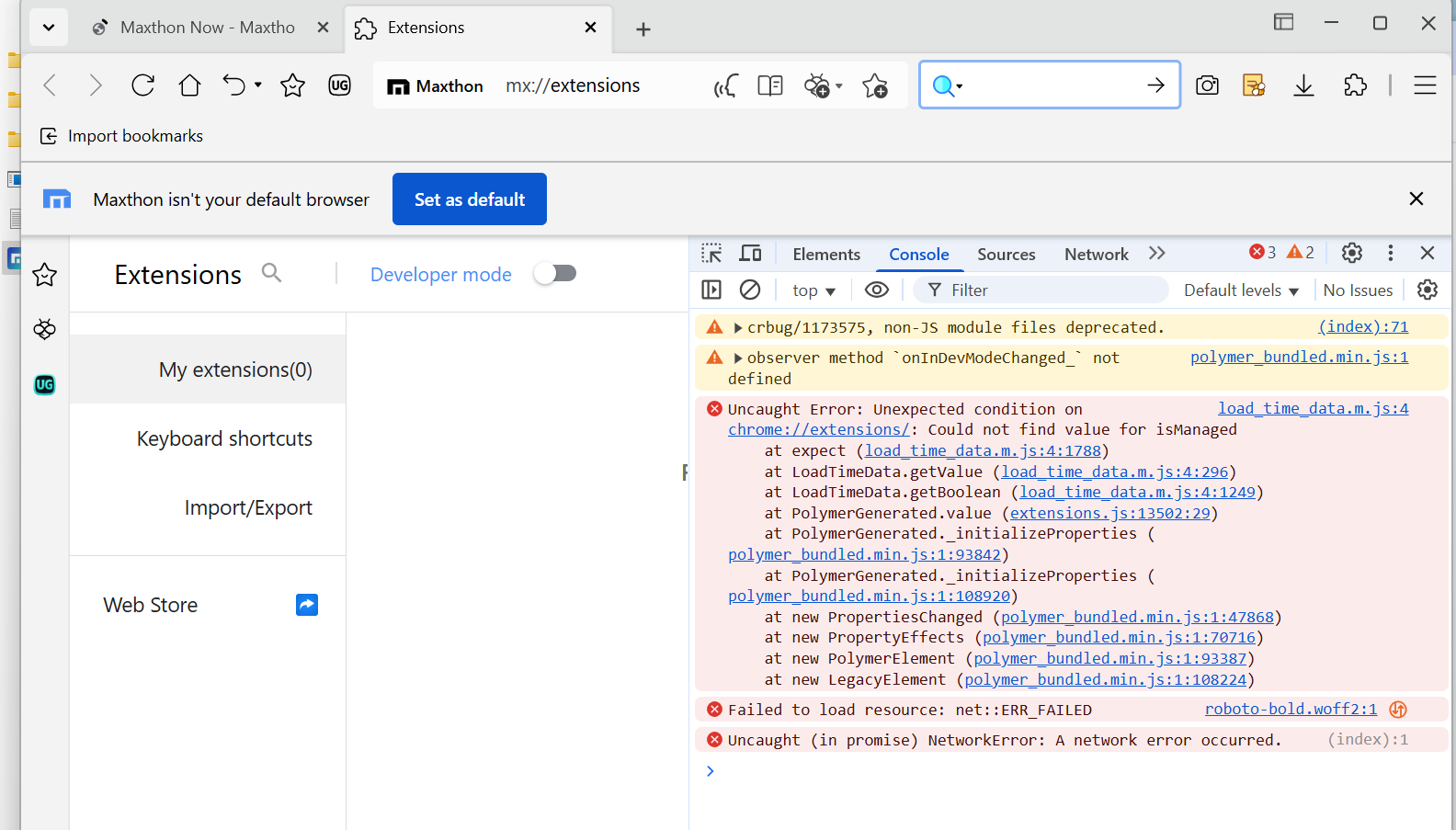Open the Default levels dropdown
The image size is (1456, 830).
coord(1240,290)
